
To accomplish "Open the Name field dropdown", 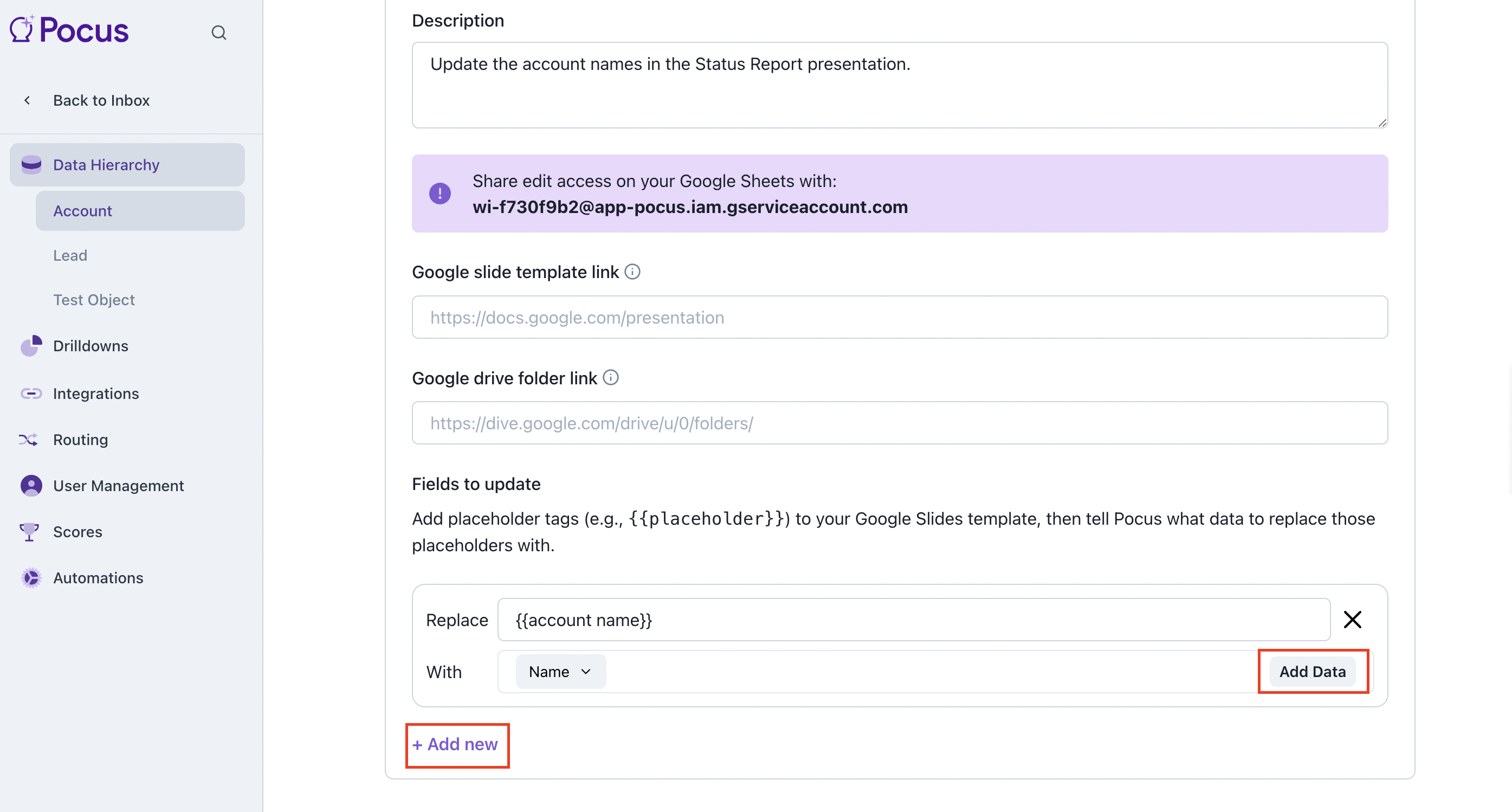I will (x=560, y=672).
